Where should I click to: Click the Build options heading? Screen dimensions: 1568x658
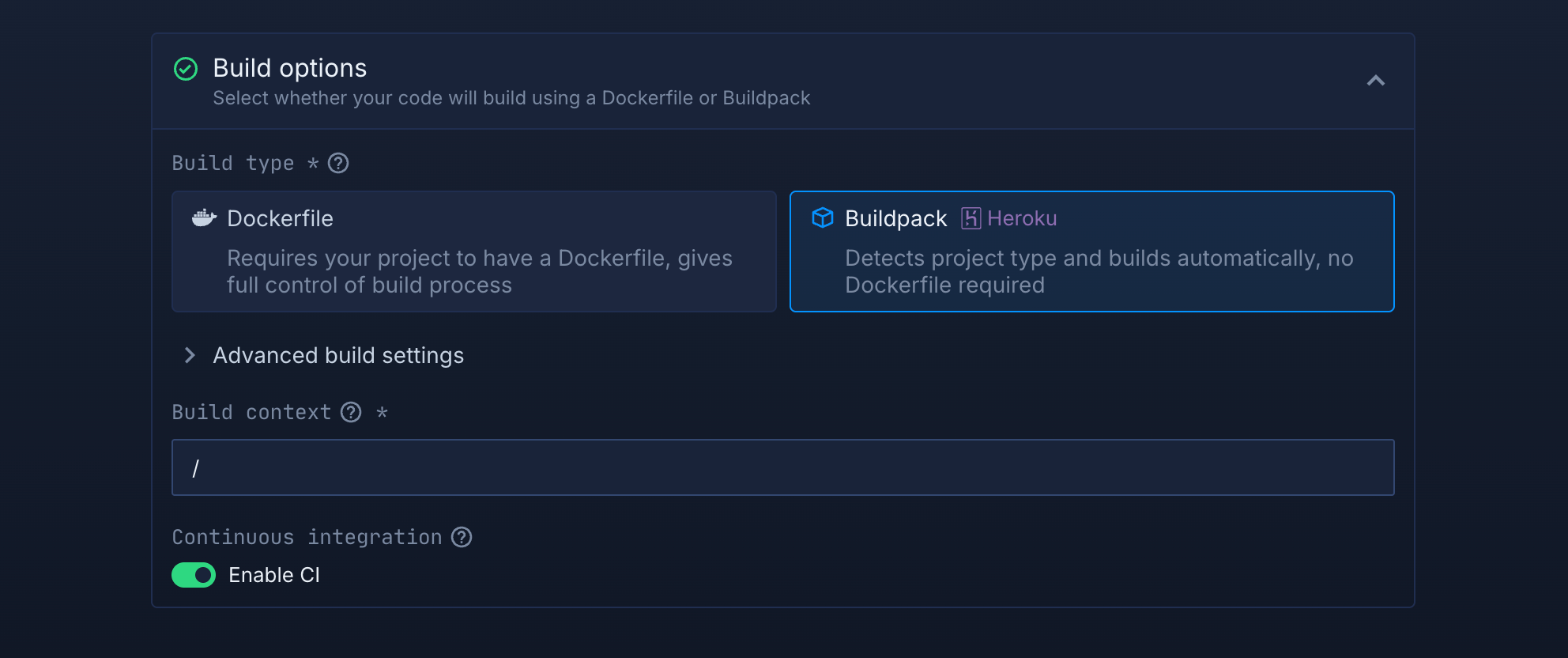pyautogui.click(x=289, y=68)
